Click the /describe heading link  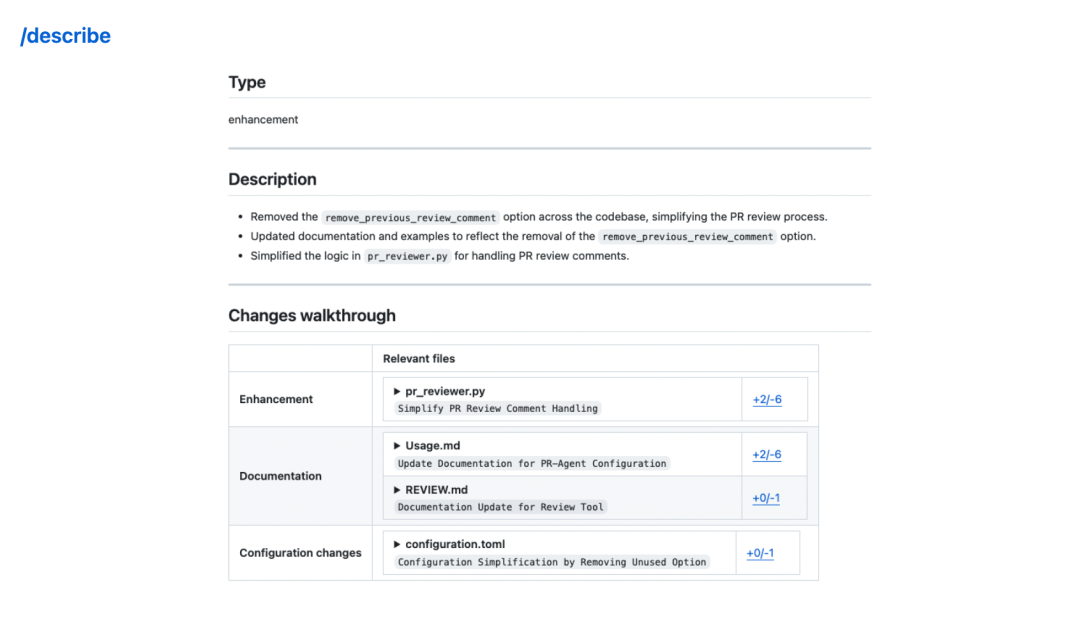tap(66, 37)
